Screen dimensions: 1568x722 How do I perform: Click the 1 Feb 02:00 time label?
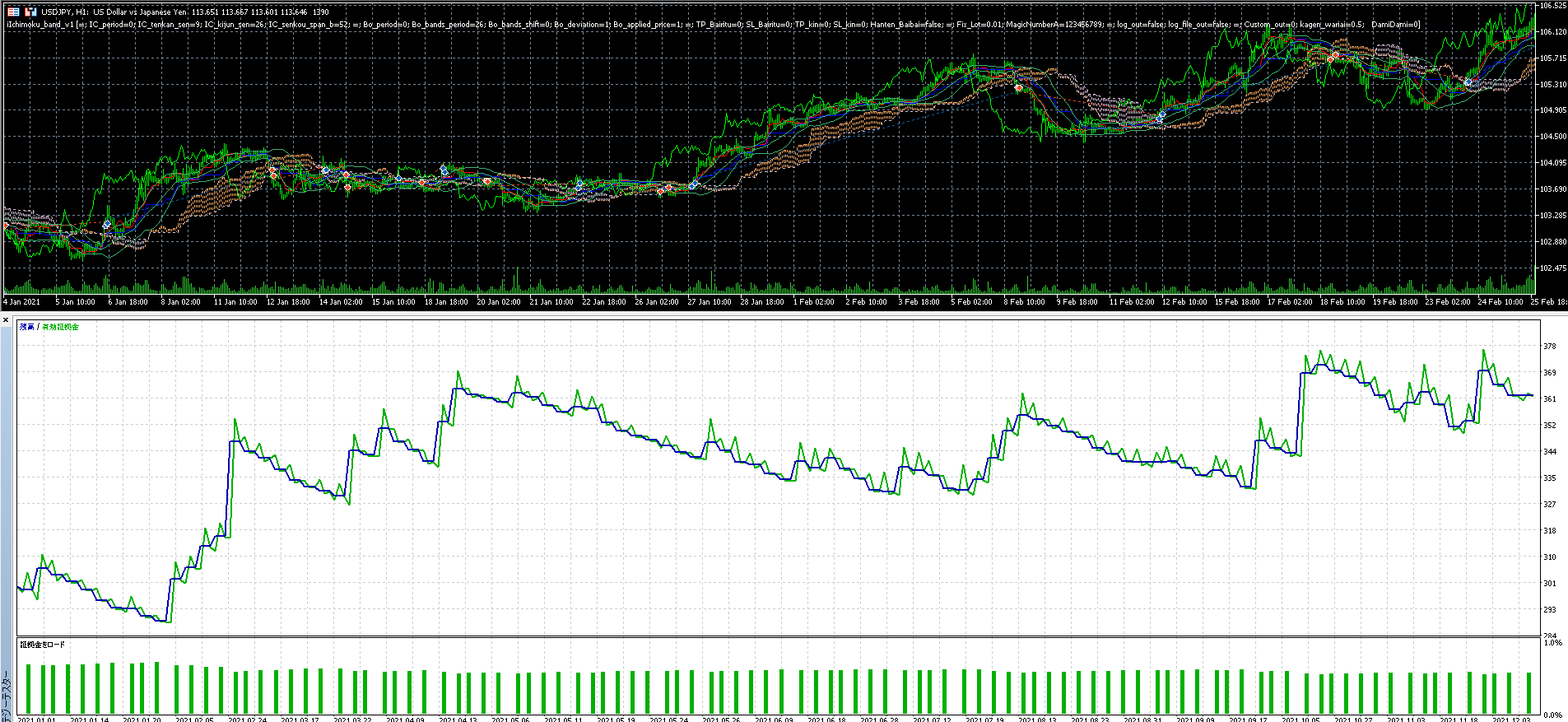[814, 302]
